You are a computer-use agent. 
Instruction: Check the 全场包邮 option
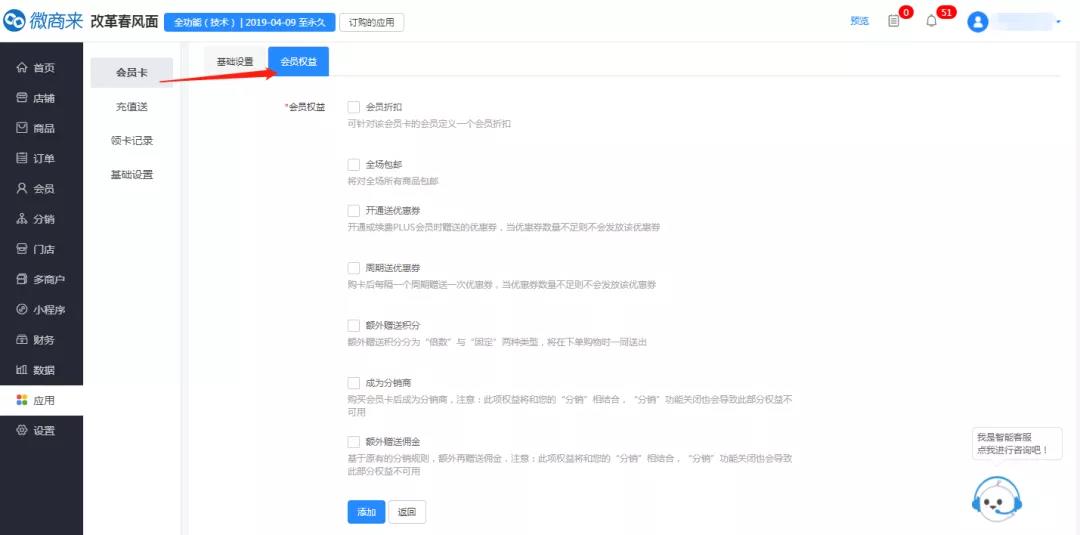(x=353, y=165)
